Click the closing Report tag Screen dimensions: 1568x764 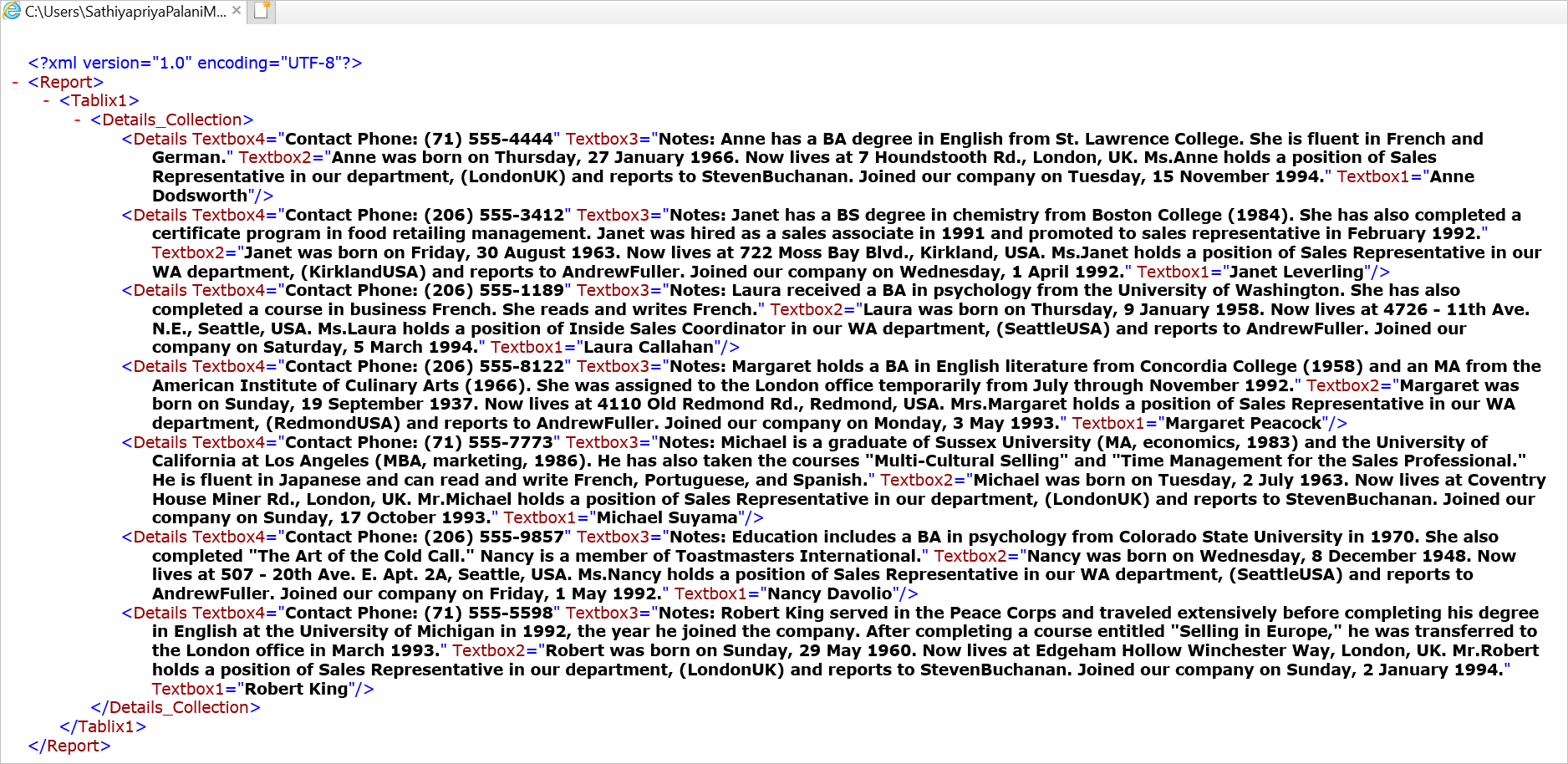(x=70, y=746)
